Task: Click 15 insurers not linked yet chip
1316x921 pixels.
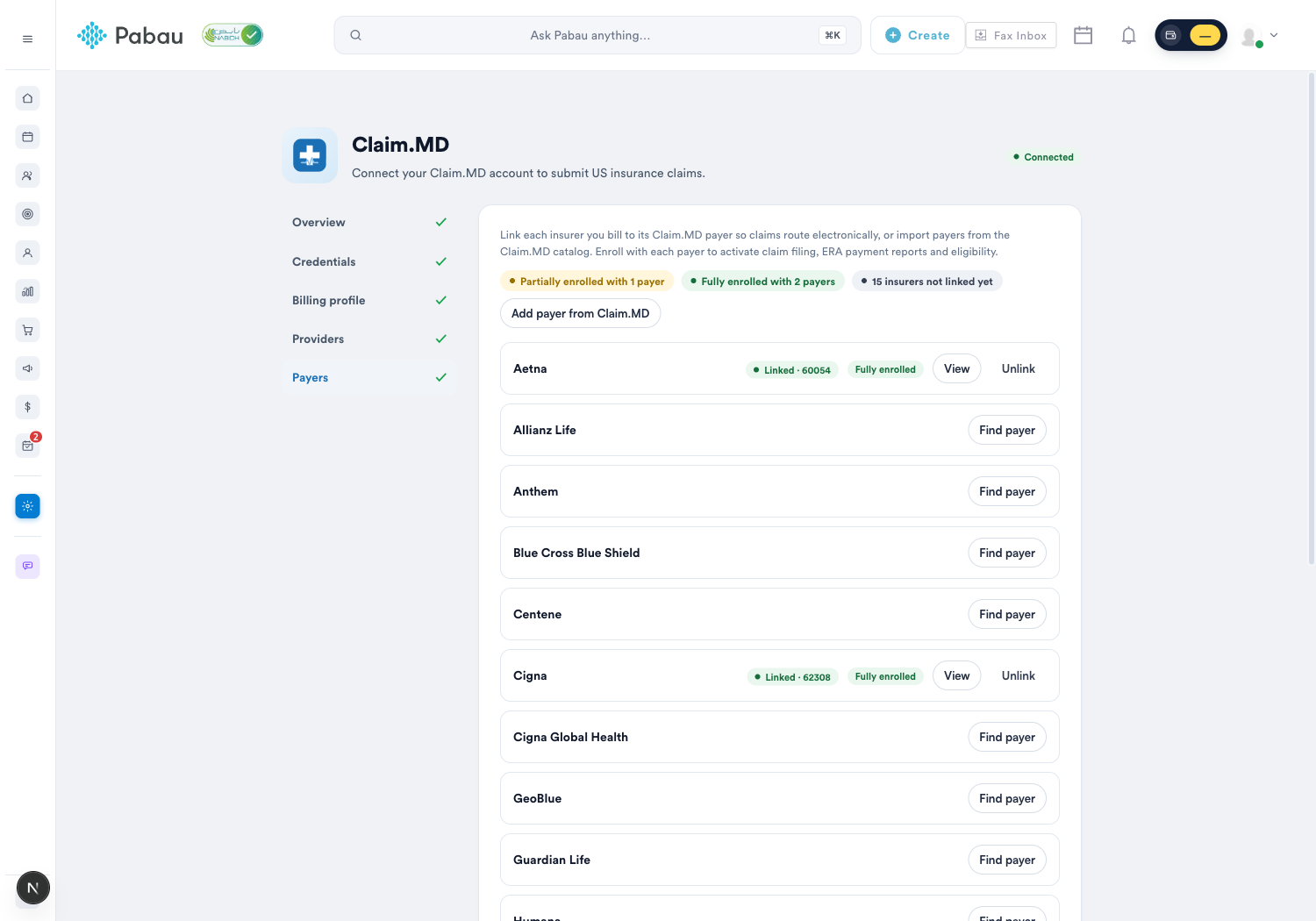Action: (x=927, y=282)
